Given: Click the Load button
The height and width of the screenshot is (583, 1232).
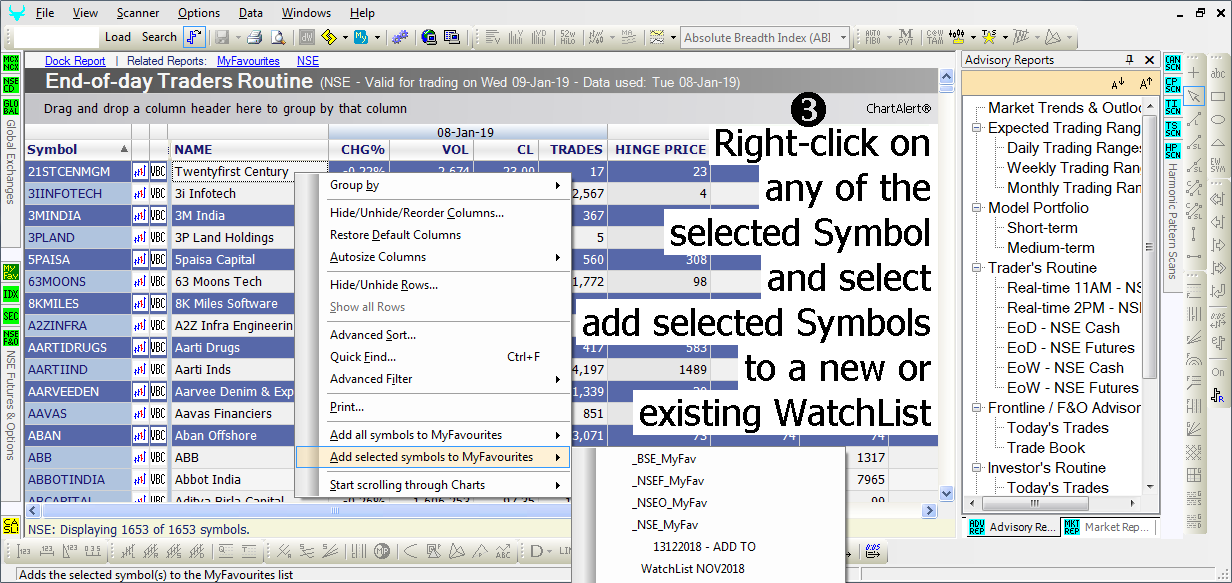Looking at the screenshot, I should click(x=118, y=37).
